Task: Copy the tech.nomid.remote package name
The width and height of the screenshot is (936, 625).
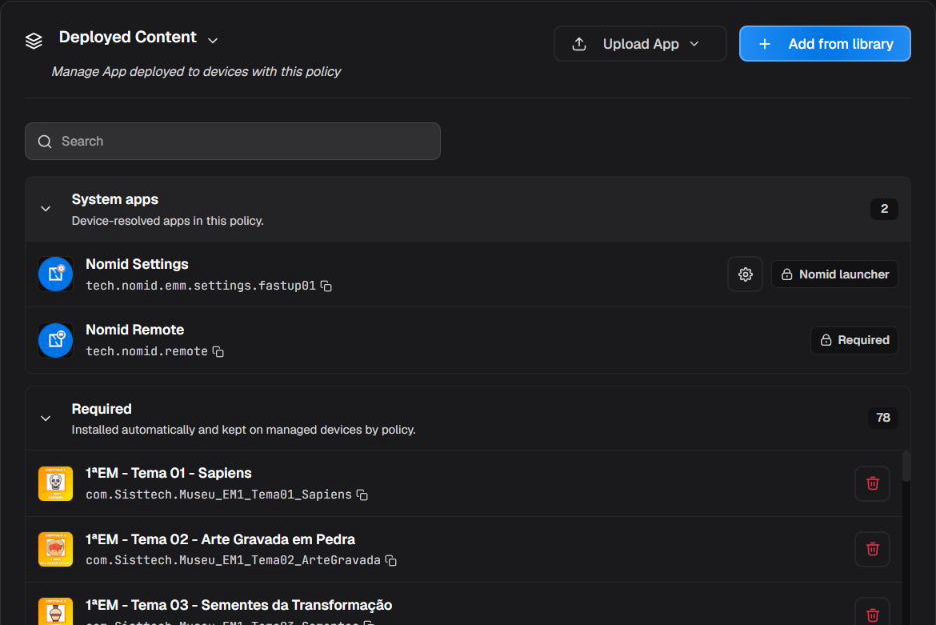Action: (x=218, y=352)
